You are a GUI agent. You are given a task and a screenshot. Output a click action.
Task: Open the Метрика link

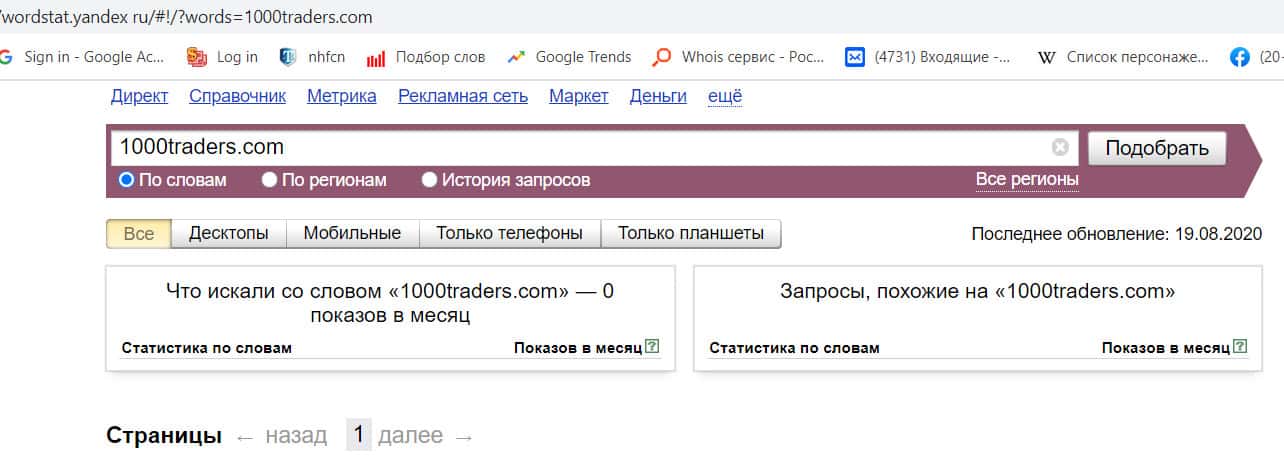341,96
